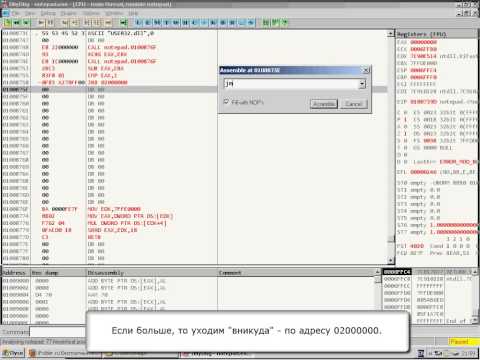480x360 pixels.
Task: Click the Step into toolbar icon
Action: (x=65, y=23)
